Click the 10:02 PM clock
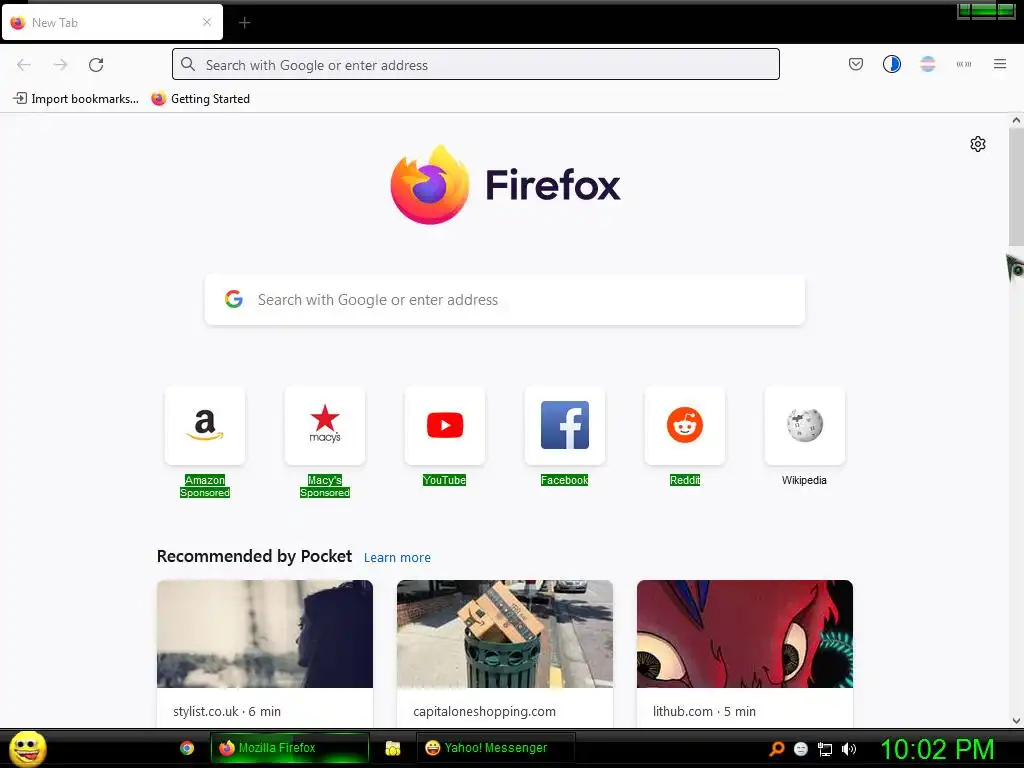The height and width of the screenshot is (768, 1024). 937,749
